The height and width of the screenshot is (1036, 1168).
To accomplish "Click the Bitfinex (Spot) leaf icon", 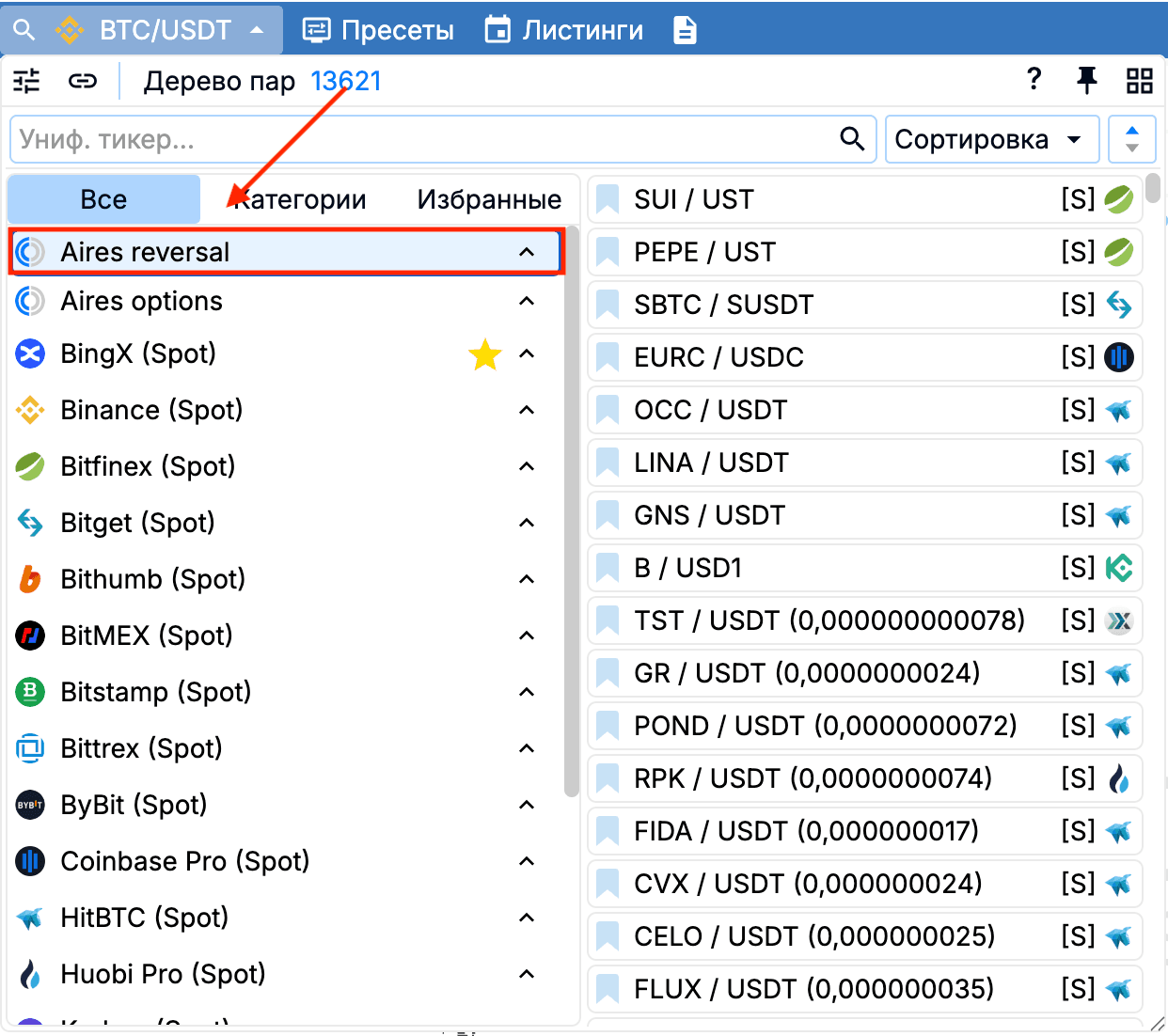I will (30, 466).
